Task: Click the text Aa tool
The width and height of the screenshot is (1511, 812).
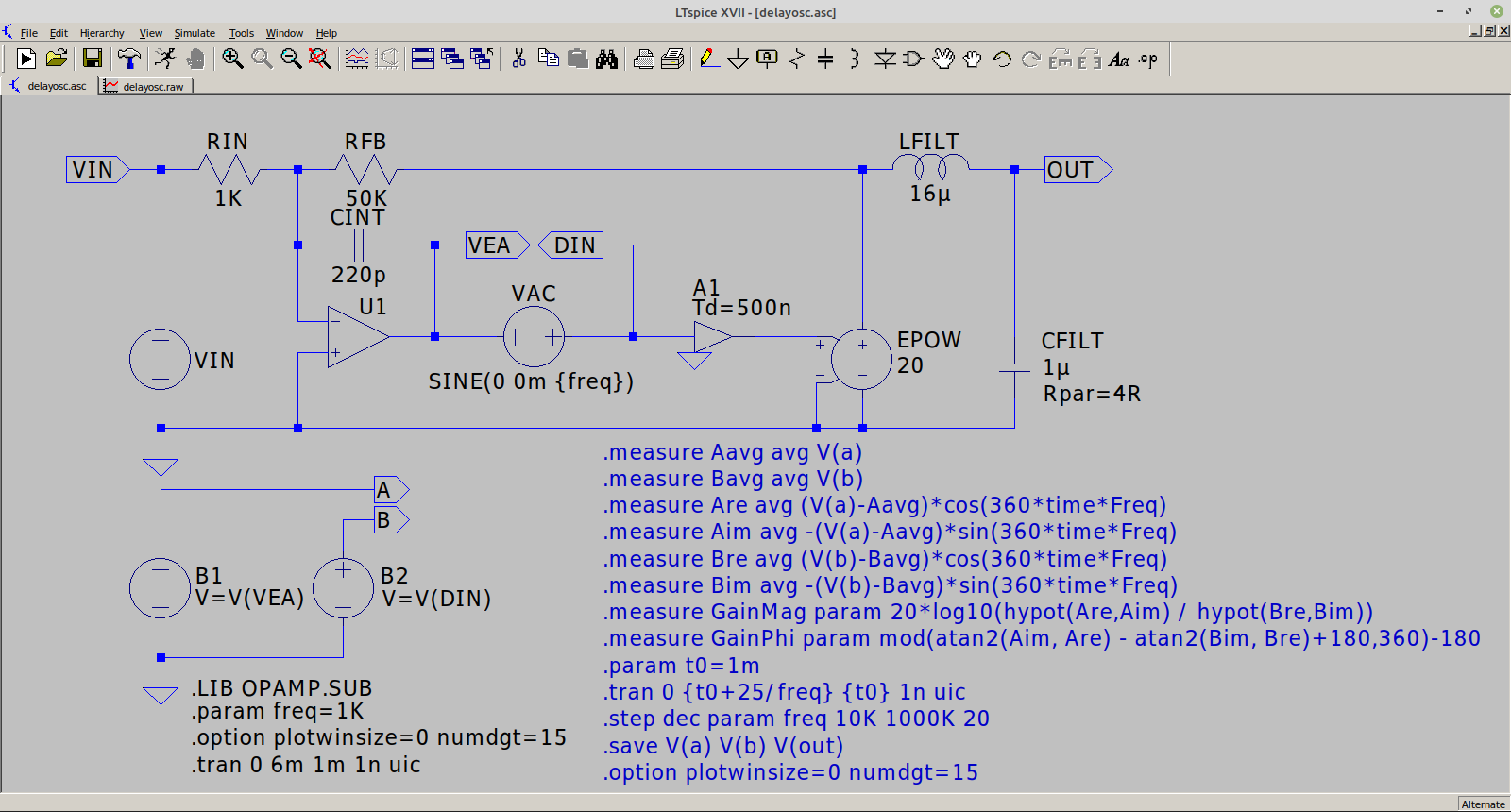Action: tap(1119, 59)
